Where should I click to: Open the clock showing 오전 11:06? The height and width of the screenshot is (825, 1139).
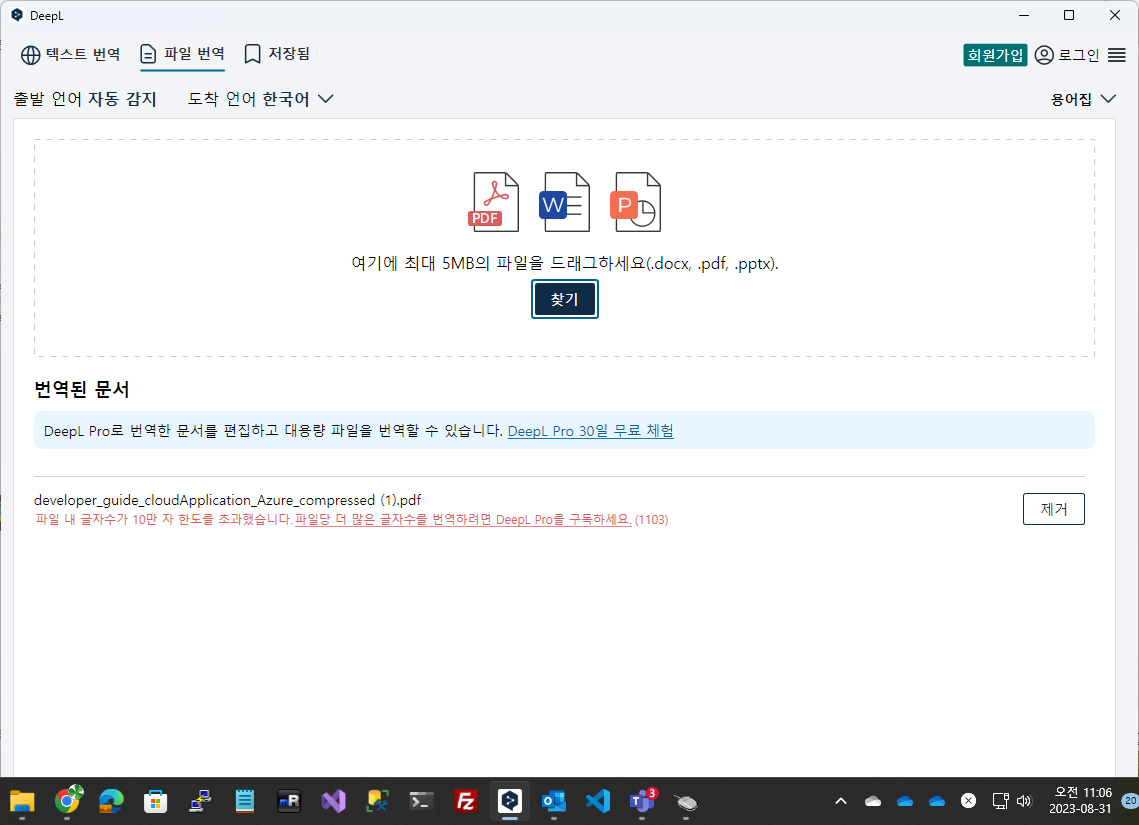click(x=1080, y=800)
